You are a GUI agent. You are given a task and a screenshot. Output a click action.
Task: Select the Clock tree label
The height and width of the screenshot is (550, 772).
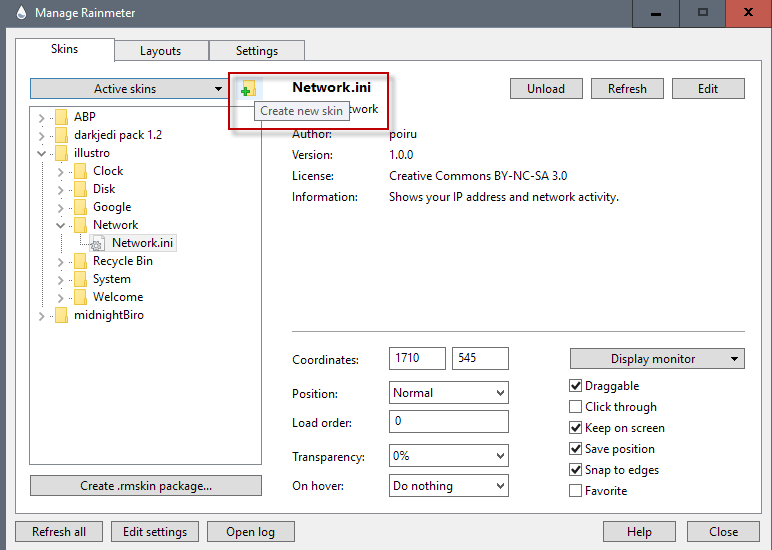pyautogui.click(x=108, y=171)
